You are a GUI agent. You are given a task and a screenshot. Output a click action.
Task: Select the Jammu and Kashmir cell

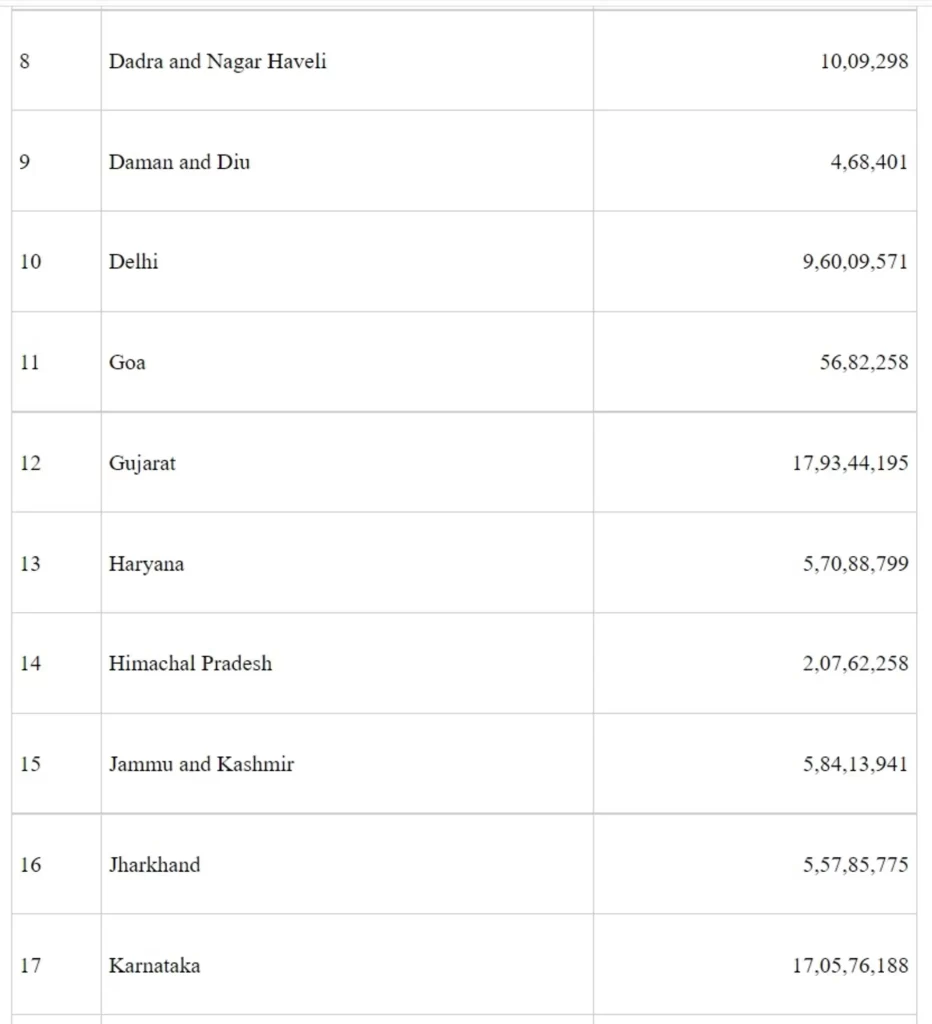201,765
